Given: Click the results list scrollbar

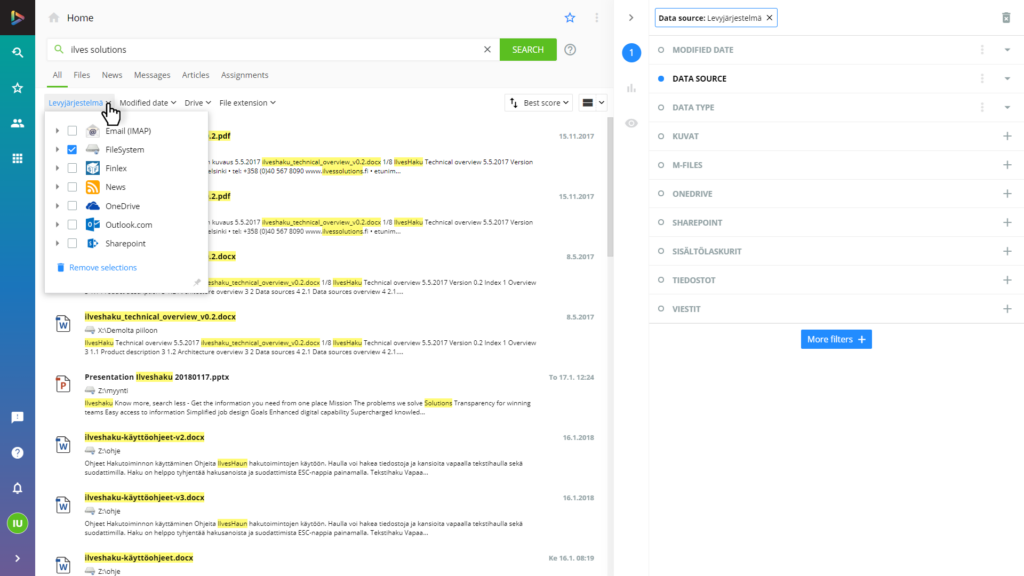Looking at the screenshot, I should [x=611, y=186].
